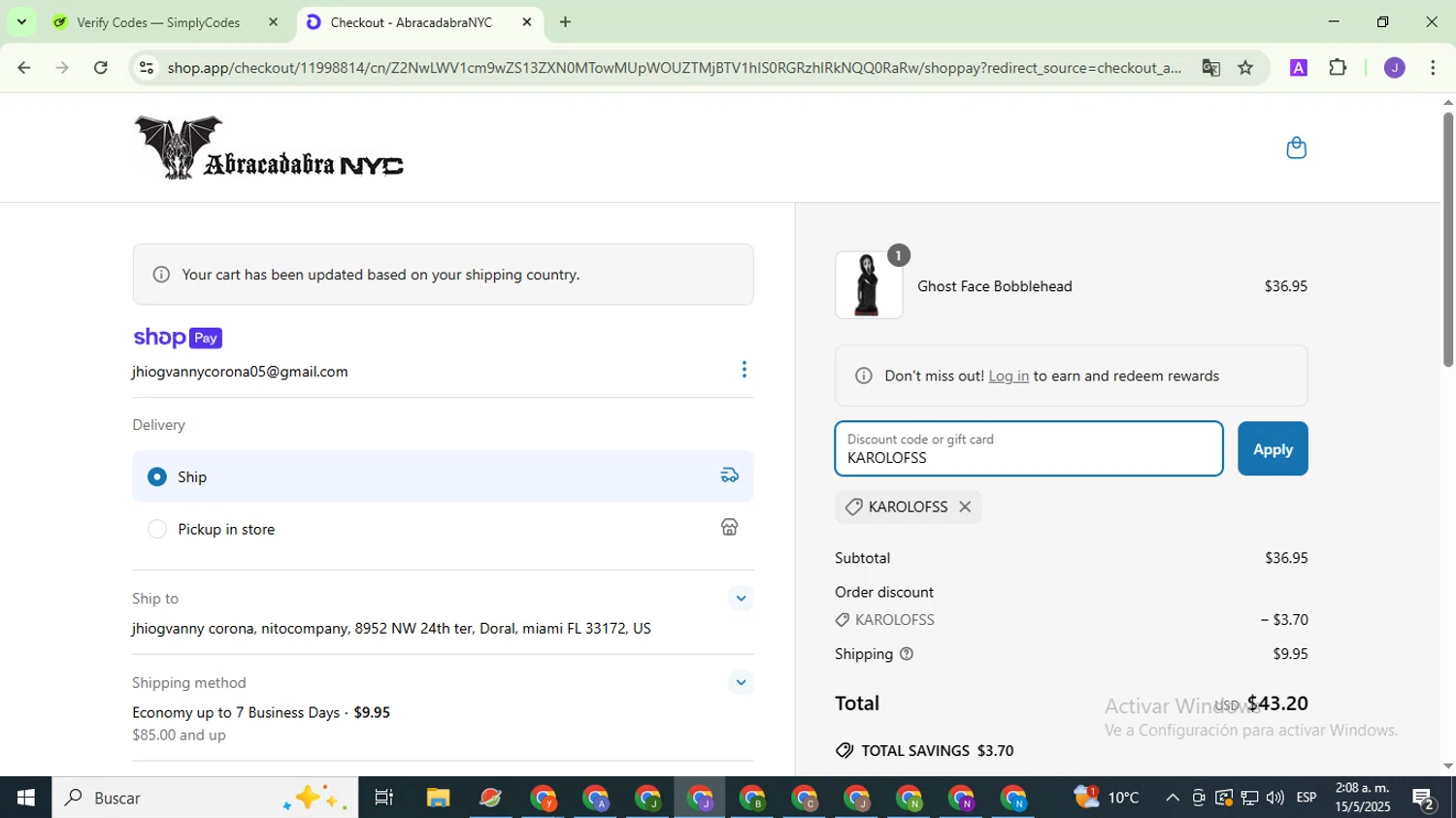Image resolution: width=1456 pixels, height=818 pixels.
Task: Open the Chrome three-dot menu
Action: point(1433,68)
